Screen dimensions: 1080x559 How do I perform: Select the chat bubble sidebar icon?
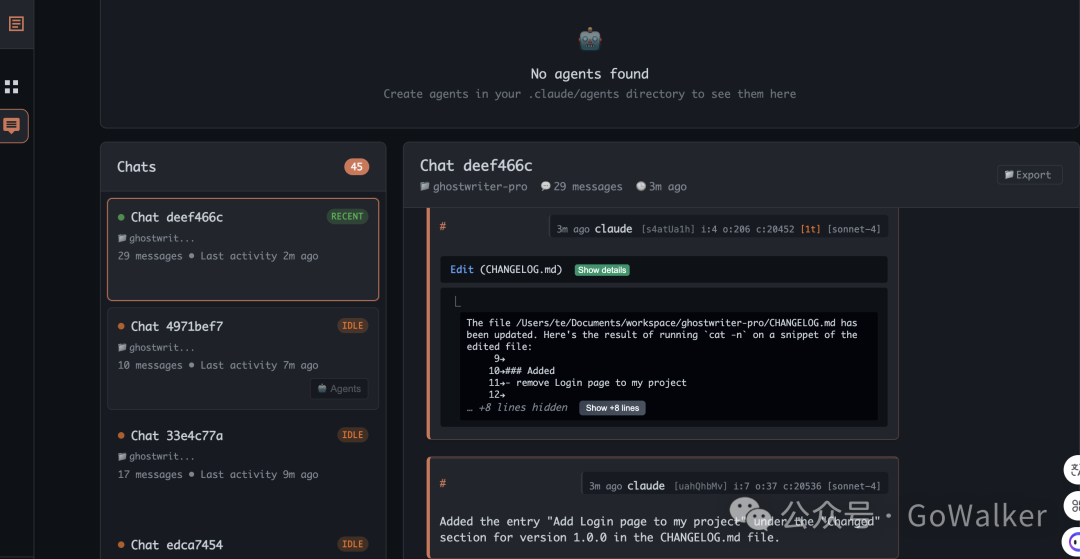[x=12, y=126]
